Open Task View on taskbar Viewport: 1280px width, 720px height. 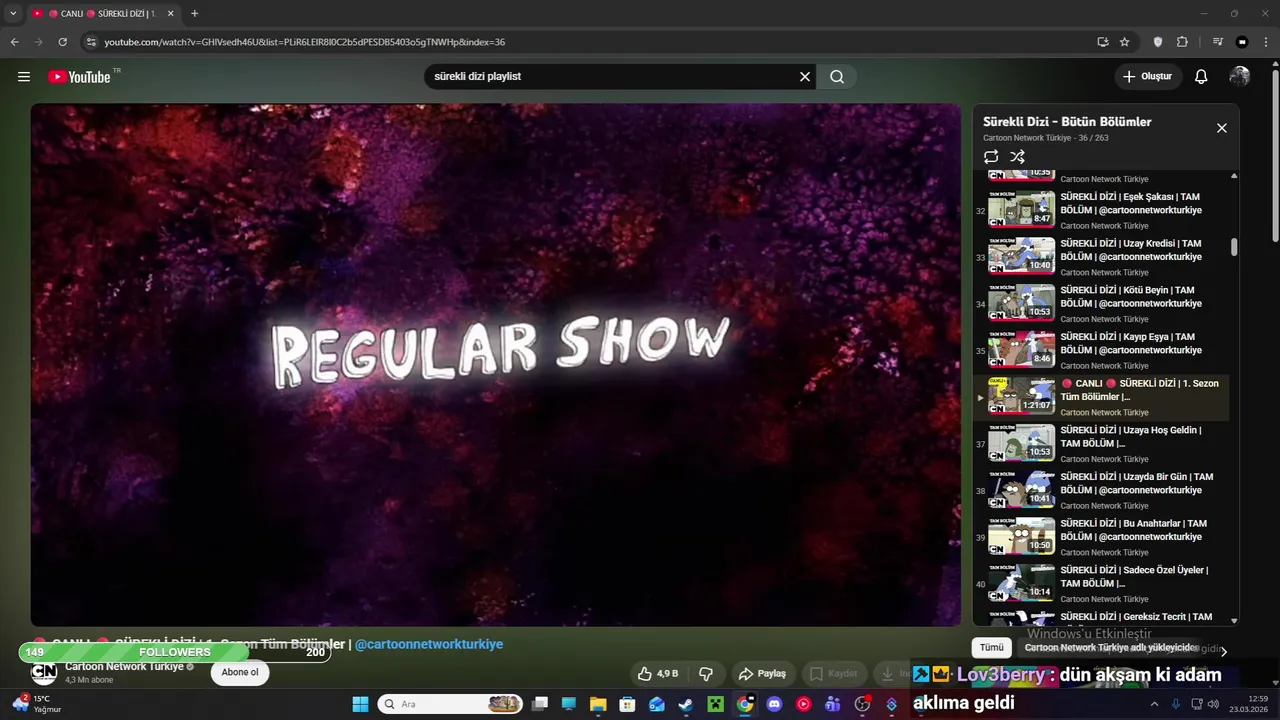pyautogui.click(x=539, y=704)
